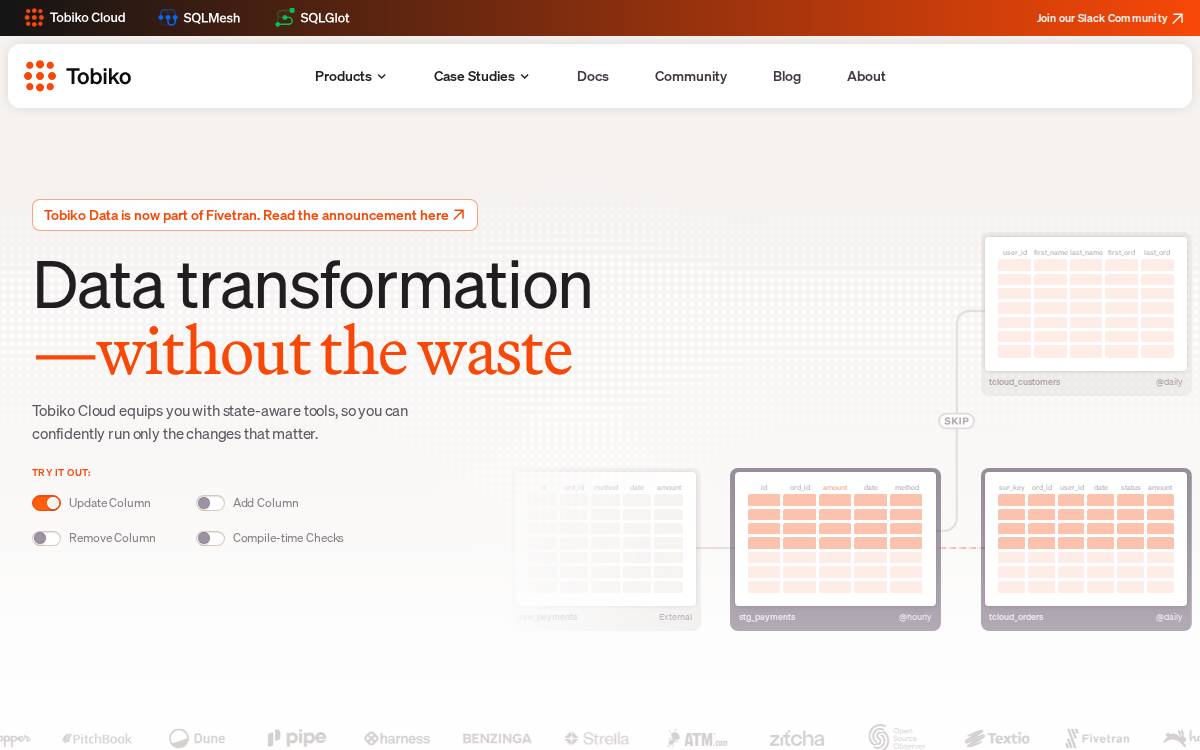Image resolution: width=1200 pixels, height=750 pixels.
Task: Click the BENZINGA logo
Action: pyautogui.click(x=497, y=739)
